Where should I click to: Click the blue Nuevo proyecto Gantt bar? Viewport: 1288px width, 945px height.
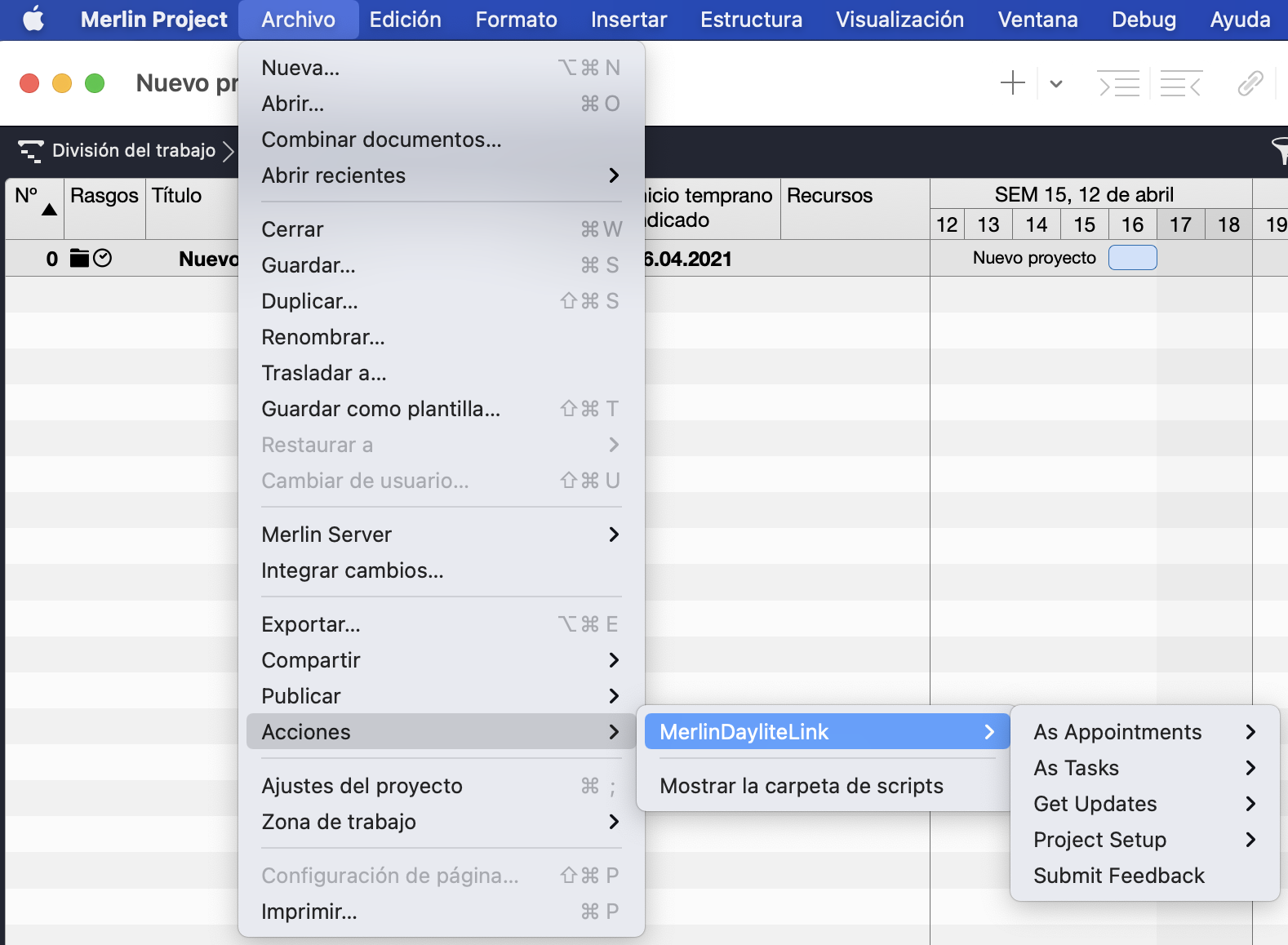tap(1132, 258)
